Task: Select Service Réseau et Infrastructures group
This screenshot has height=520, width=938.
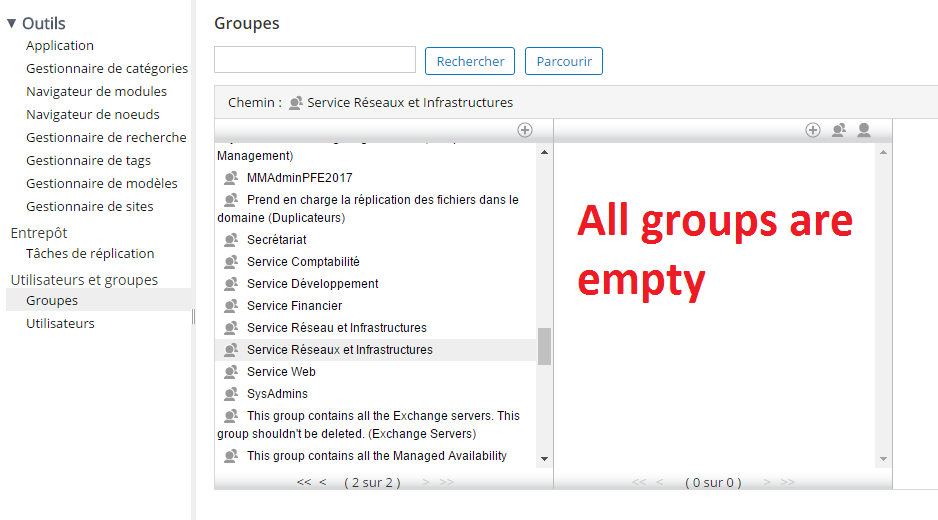Action: tap(337, 329)
